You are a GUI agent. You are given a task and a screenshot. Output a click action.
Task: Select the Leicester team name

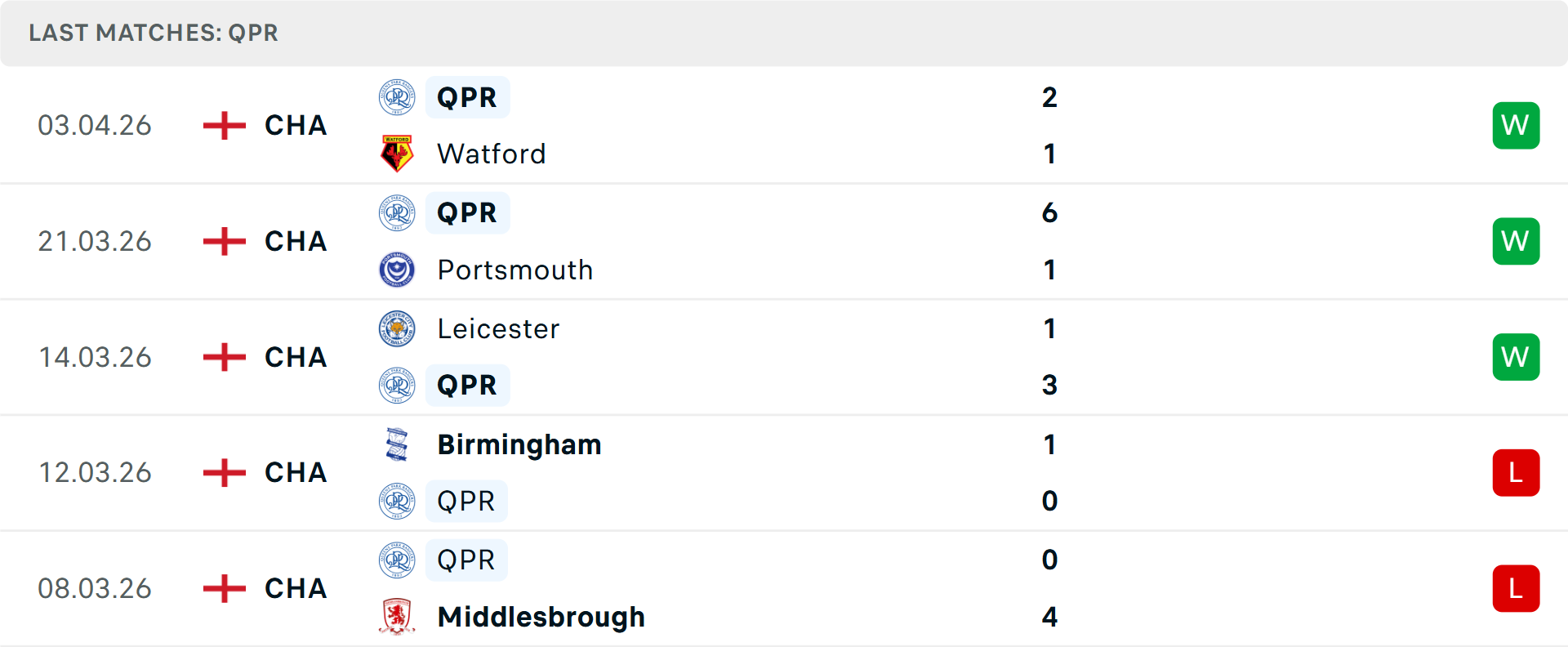click(x=498, y=328)
